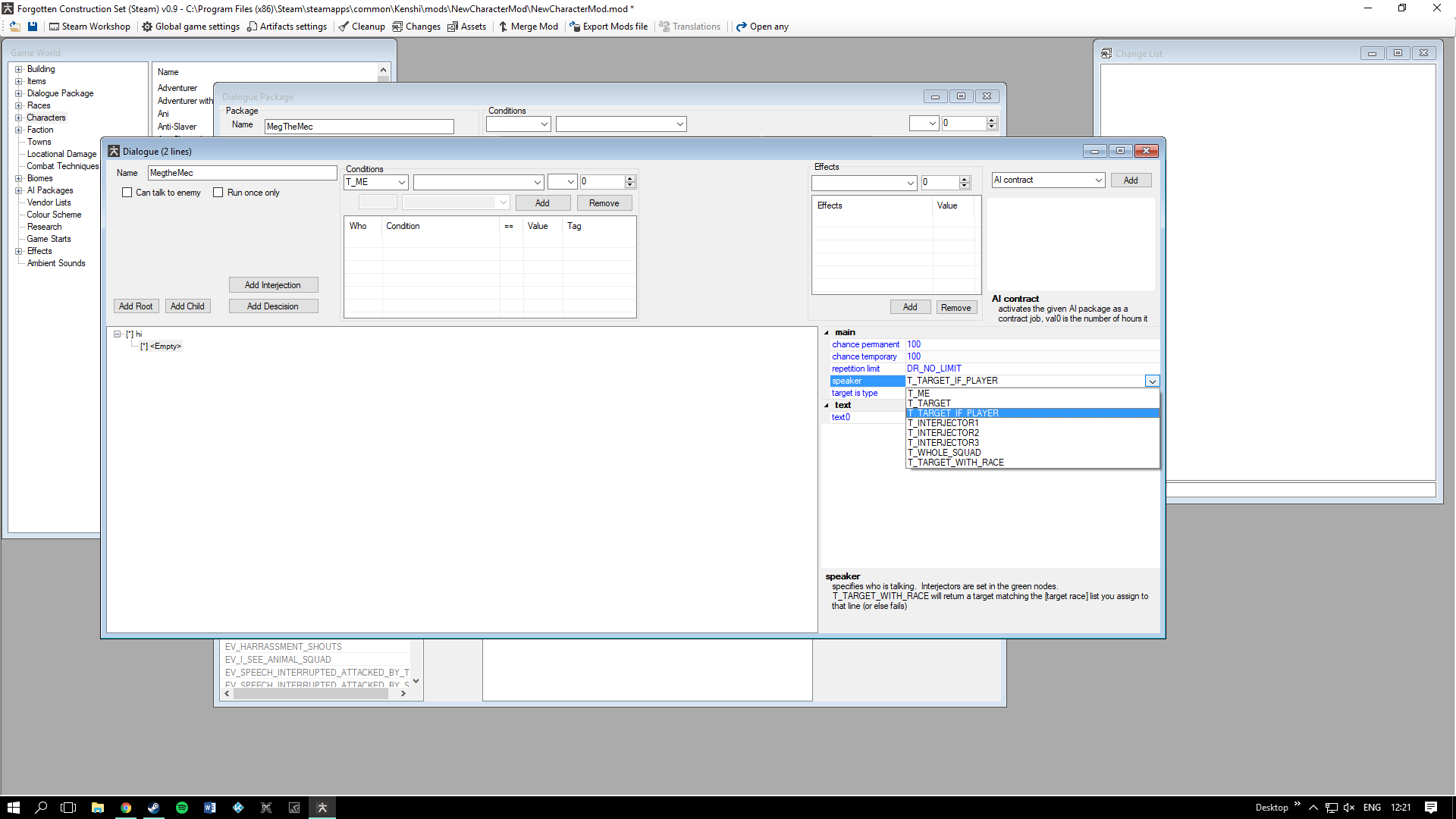This screenshot has width=1456, height=819.
Task: Enable Can talk to enemy checkbox
Action: 127,193
